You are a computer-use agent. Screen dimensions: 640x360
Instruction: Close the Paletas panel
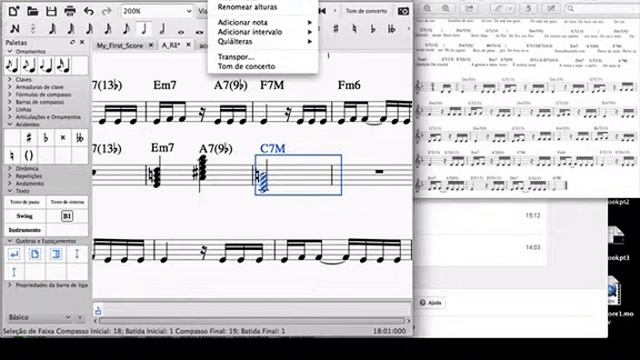click(x=82, y=42)
